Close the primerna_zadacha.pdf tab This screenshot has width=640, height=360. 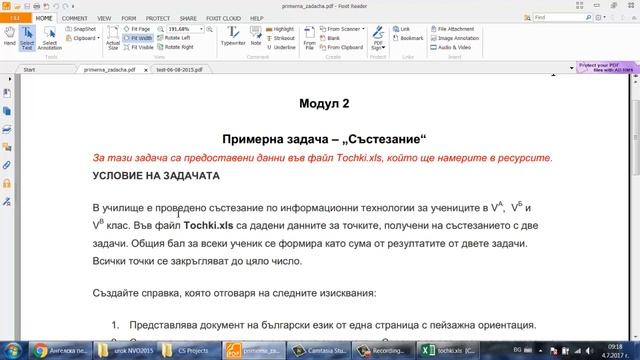[x=146, y=70]
